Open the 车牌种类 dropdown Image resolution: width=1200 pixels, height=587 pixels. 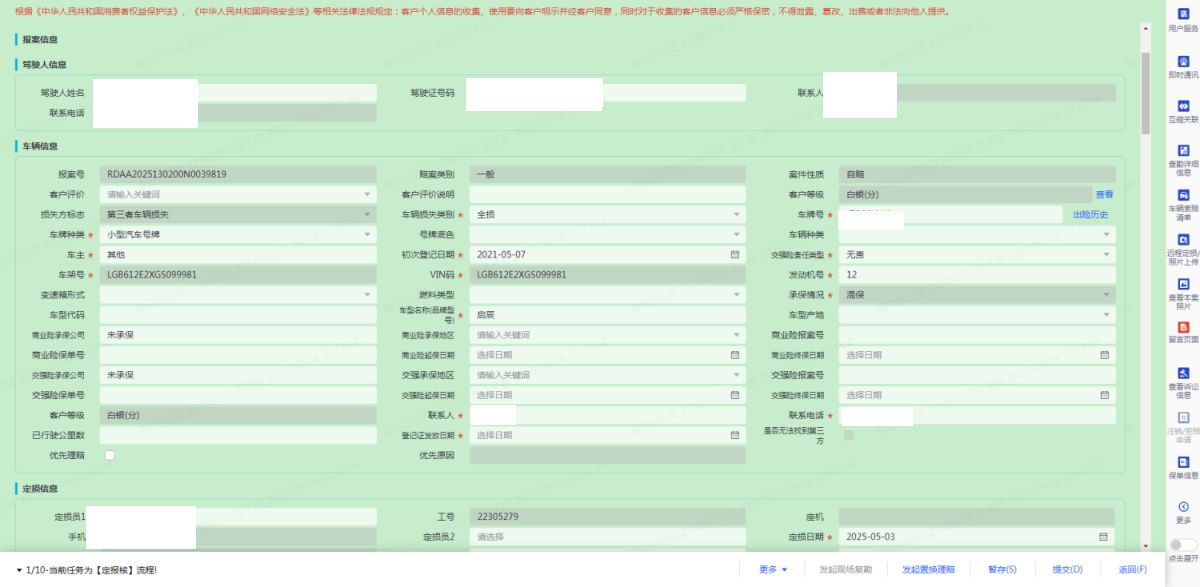point(237,234)
